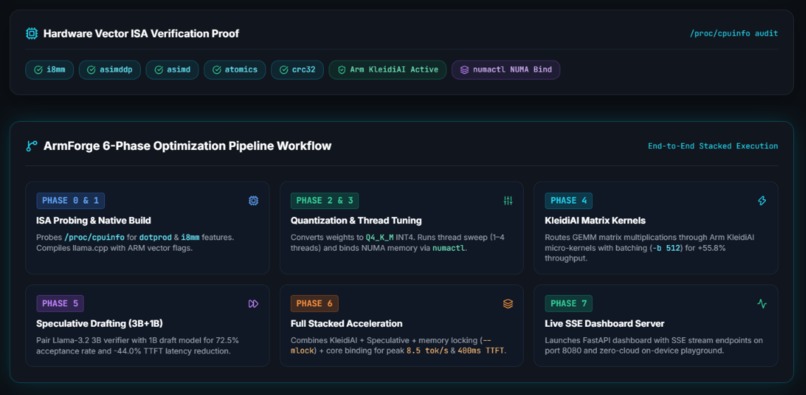Click the Quantization & Thread Tuning title
Screen dimensions: 806x395
click(x=356, y=221)
